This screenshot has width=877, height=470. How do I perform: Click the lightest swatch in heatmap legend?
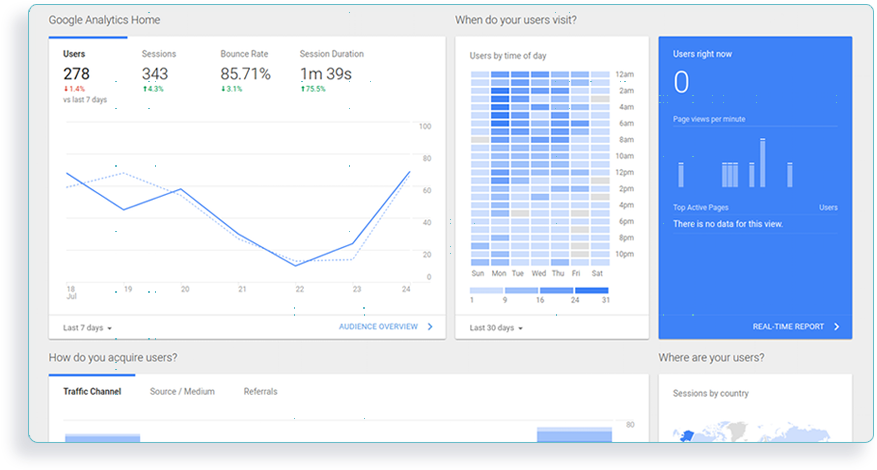487,291
